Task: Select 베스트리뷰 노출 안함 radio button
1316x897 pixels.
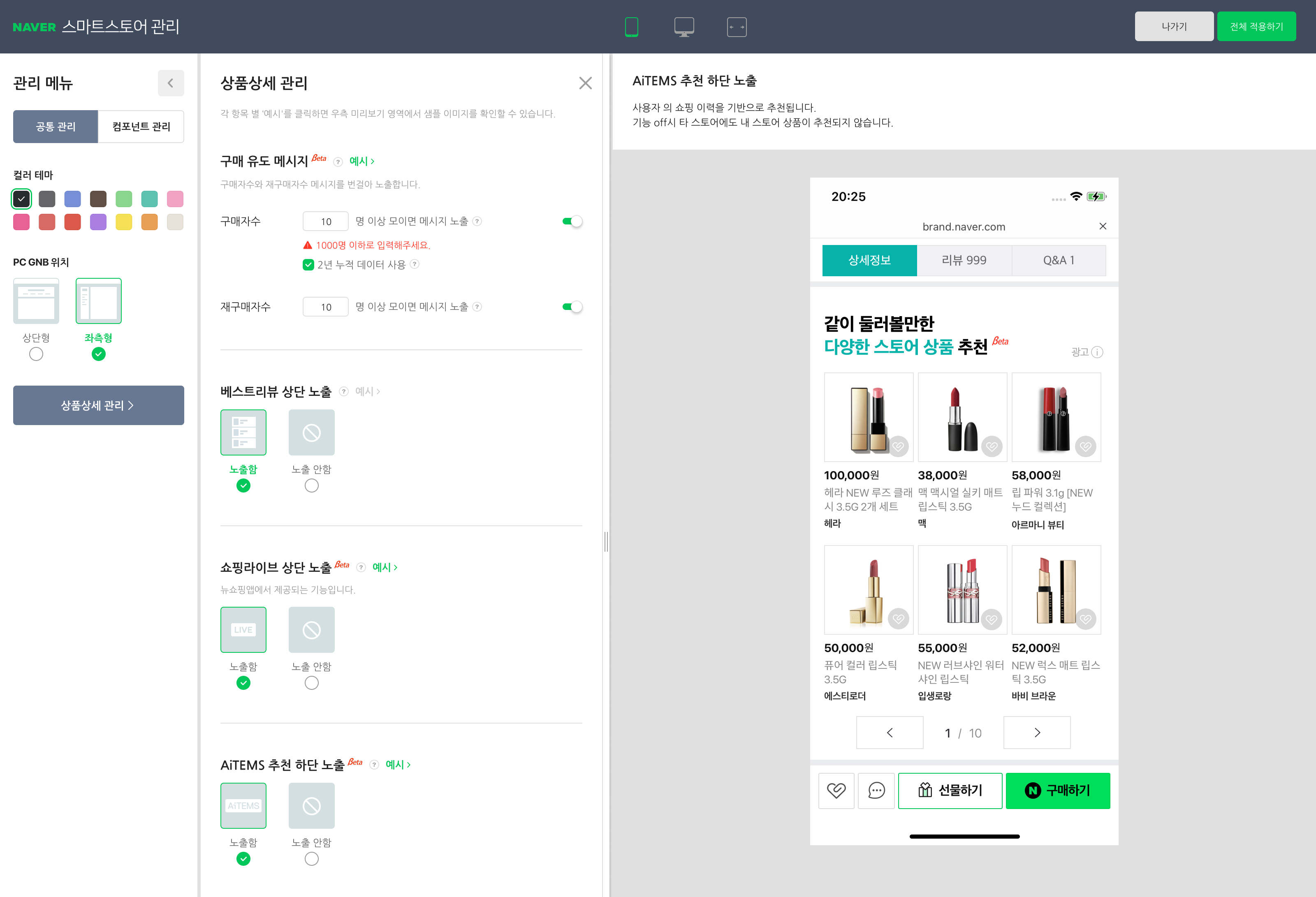Action: pyautogui.click(x=311, y=485)
